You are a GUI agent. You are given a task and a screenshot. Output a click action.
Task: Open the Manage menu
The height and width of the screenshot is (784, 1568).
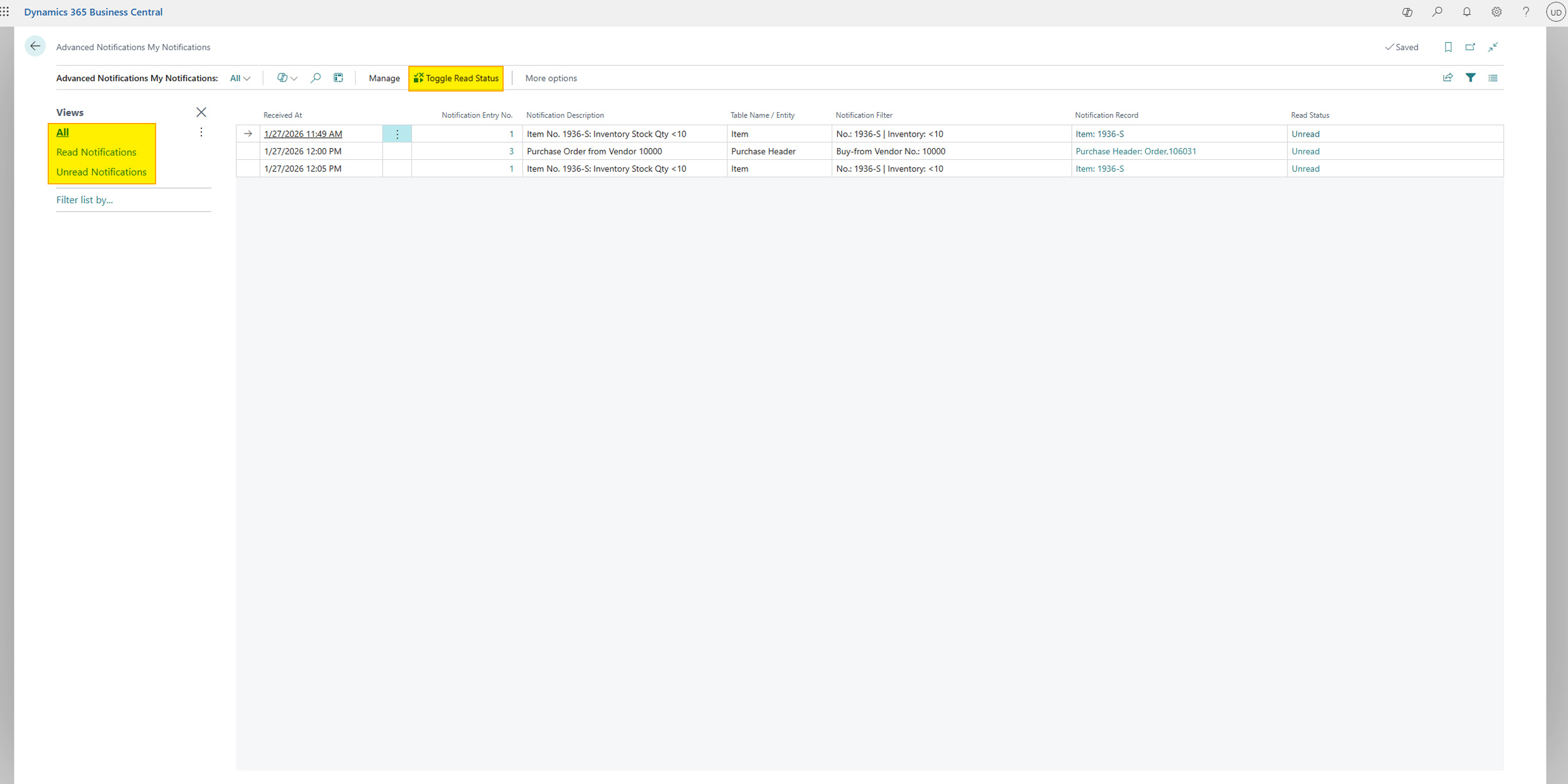pyautogui.click(x=384, y=78)
